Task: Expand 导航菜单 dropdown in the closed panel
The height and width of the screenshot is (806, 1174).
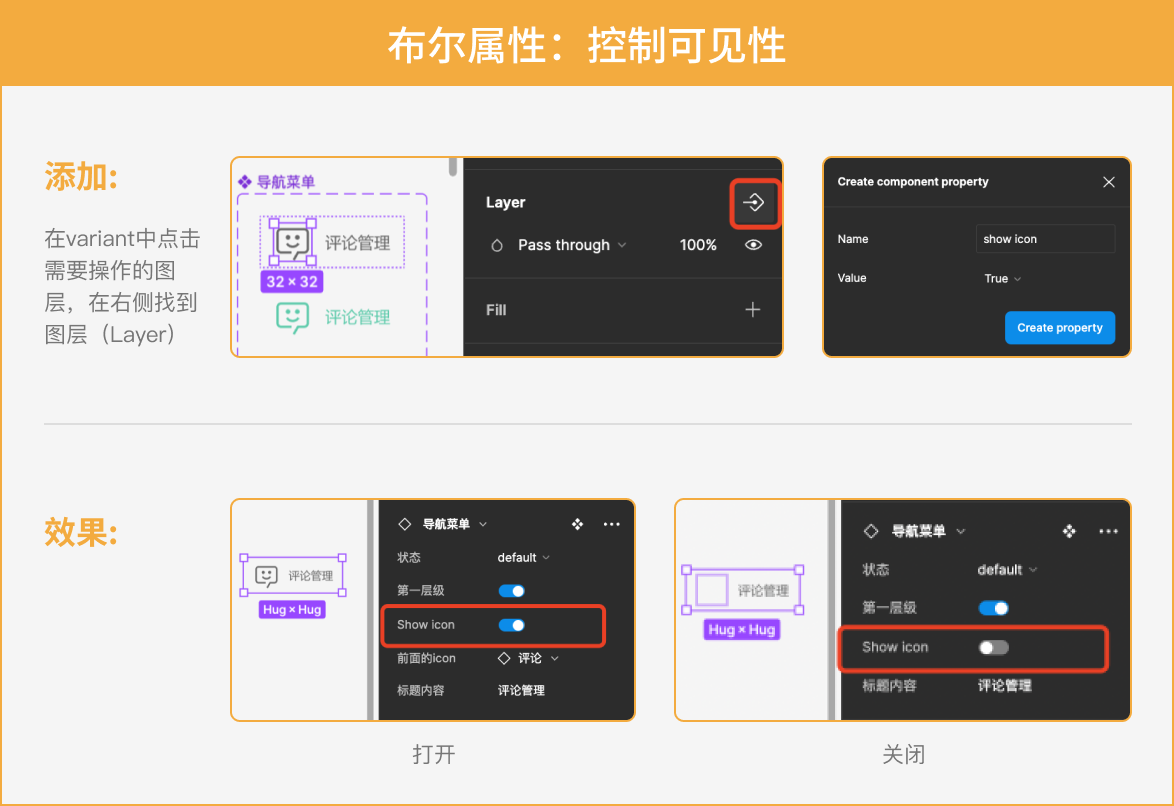Action: click(928, 531)
